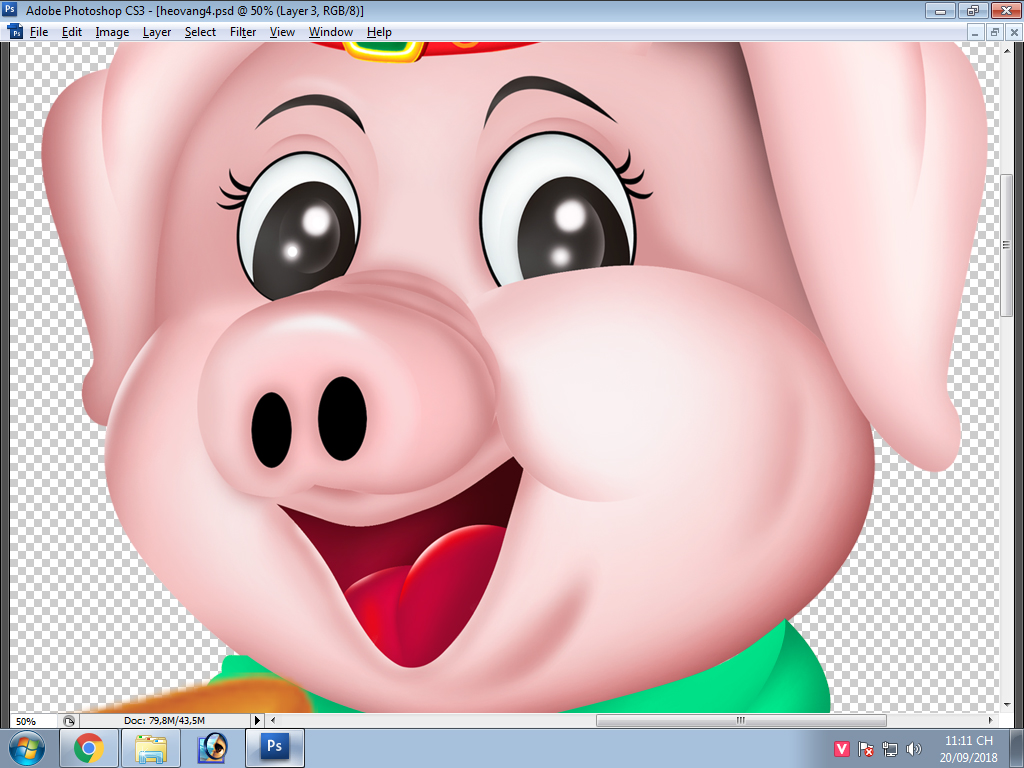The height and width of the screenshot is (768, 1024).
Task: Click the Photoshop Ps icon on the taskbar
Action: [273, 748]
